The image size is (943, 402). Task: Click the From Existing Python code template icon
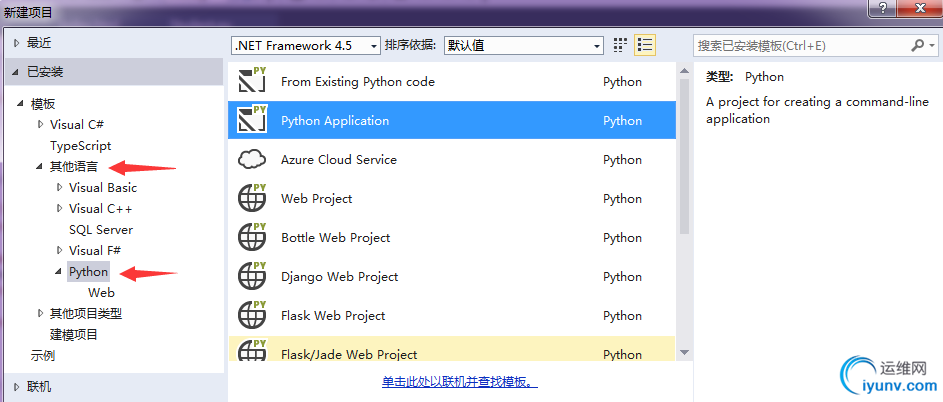tap(252, 81)
